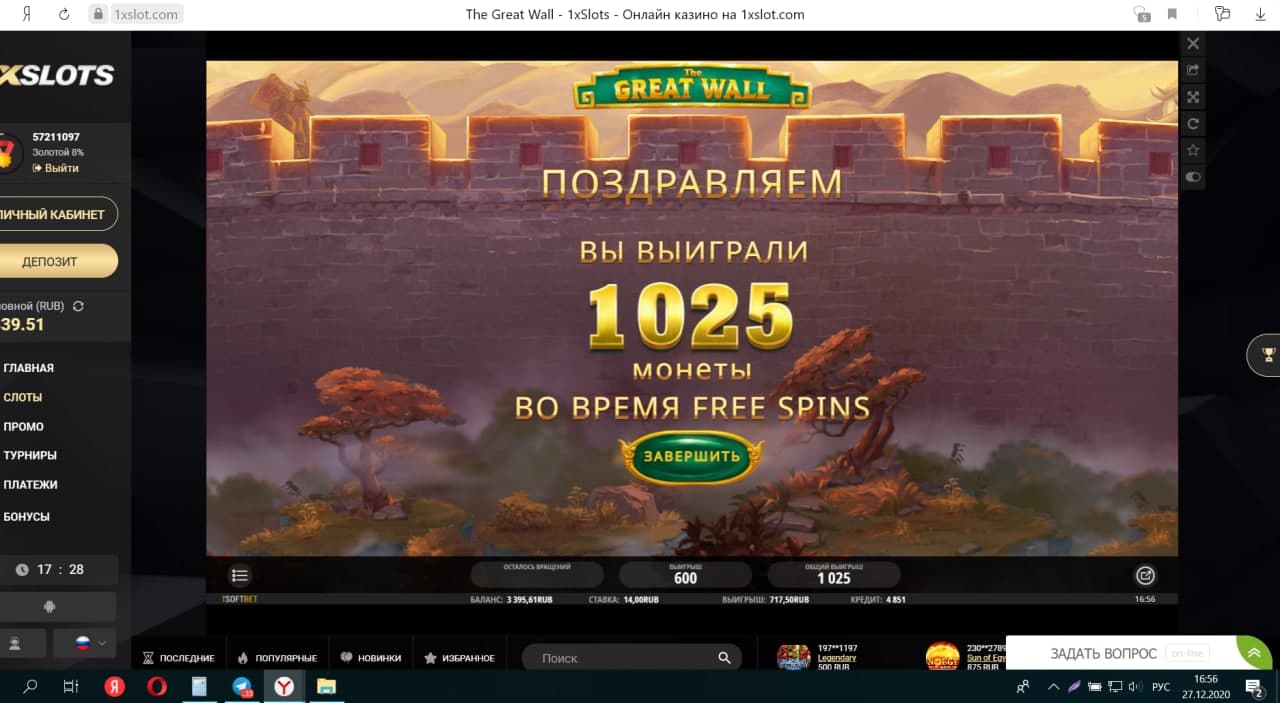Viewport: 1280px width, 703px height.
Task: Click the support person icon in sidebar
Action: (x=15, y=642)
